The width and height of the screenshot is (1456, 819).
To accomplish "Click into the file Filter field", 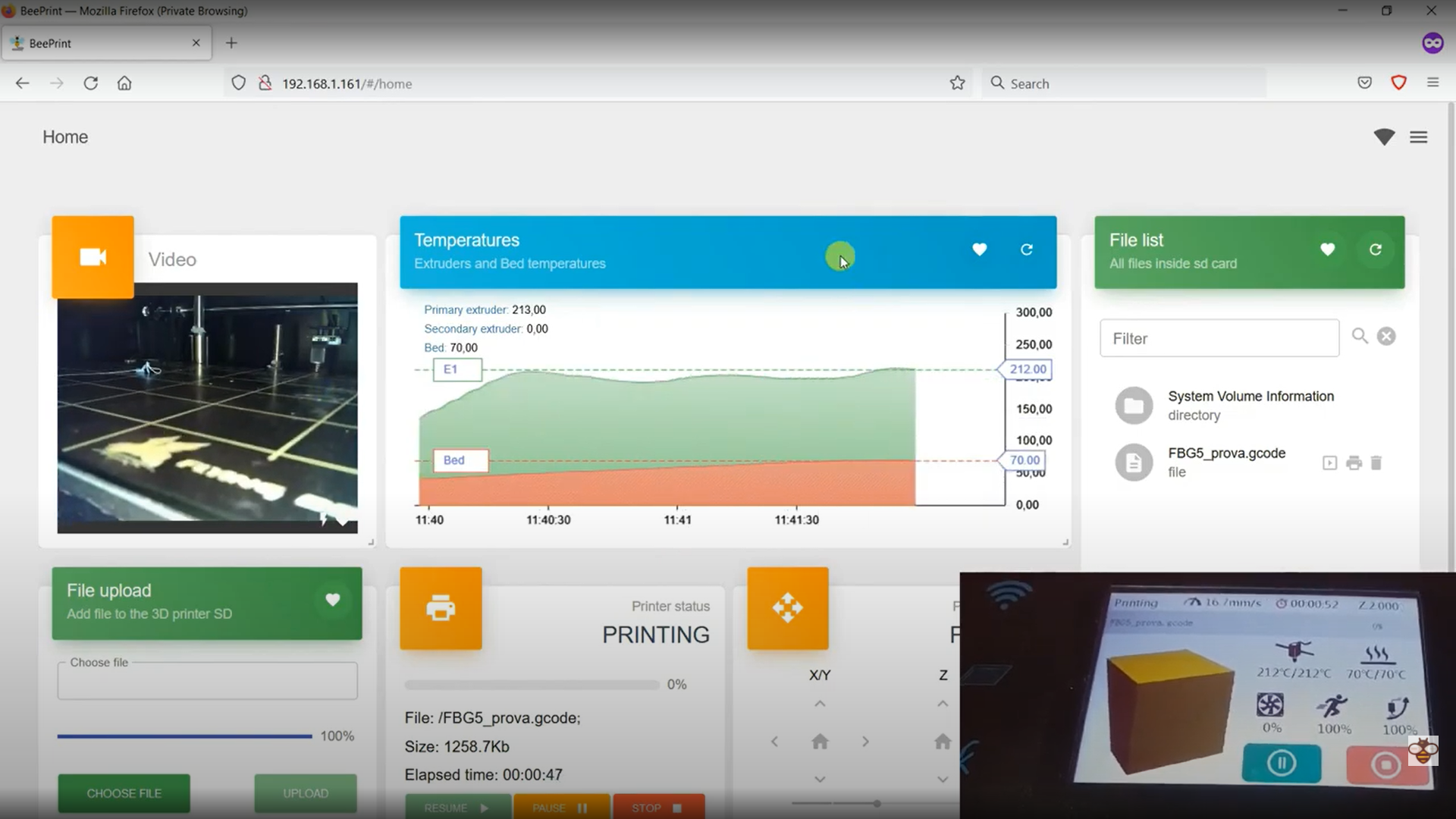I will (x=1219, y=338).
